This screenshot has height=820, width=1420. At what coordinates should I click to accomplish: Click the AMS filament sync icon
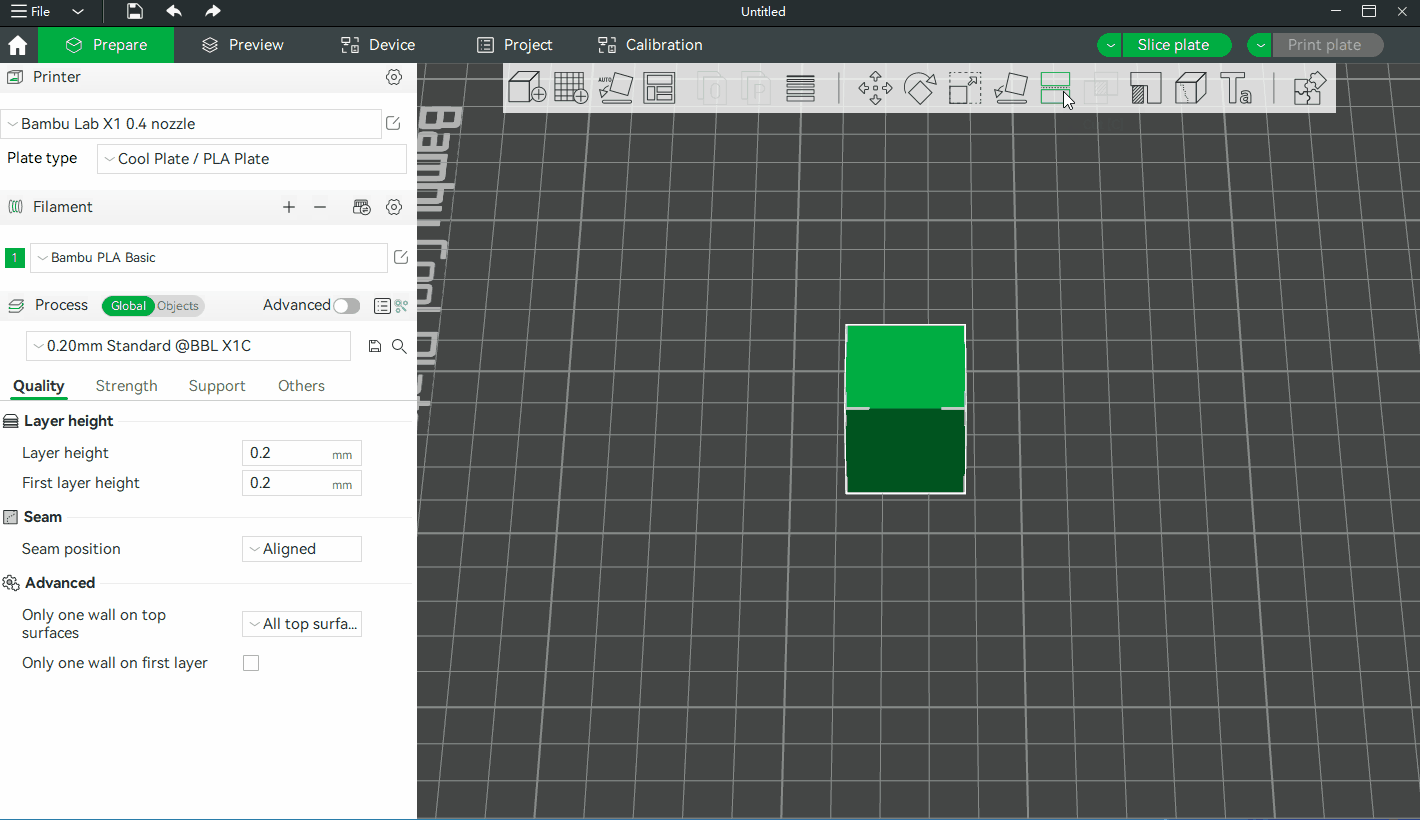[x=362, y=207]
